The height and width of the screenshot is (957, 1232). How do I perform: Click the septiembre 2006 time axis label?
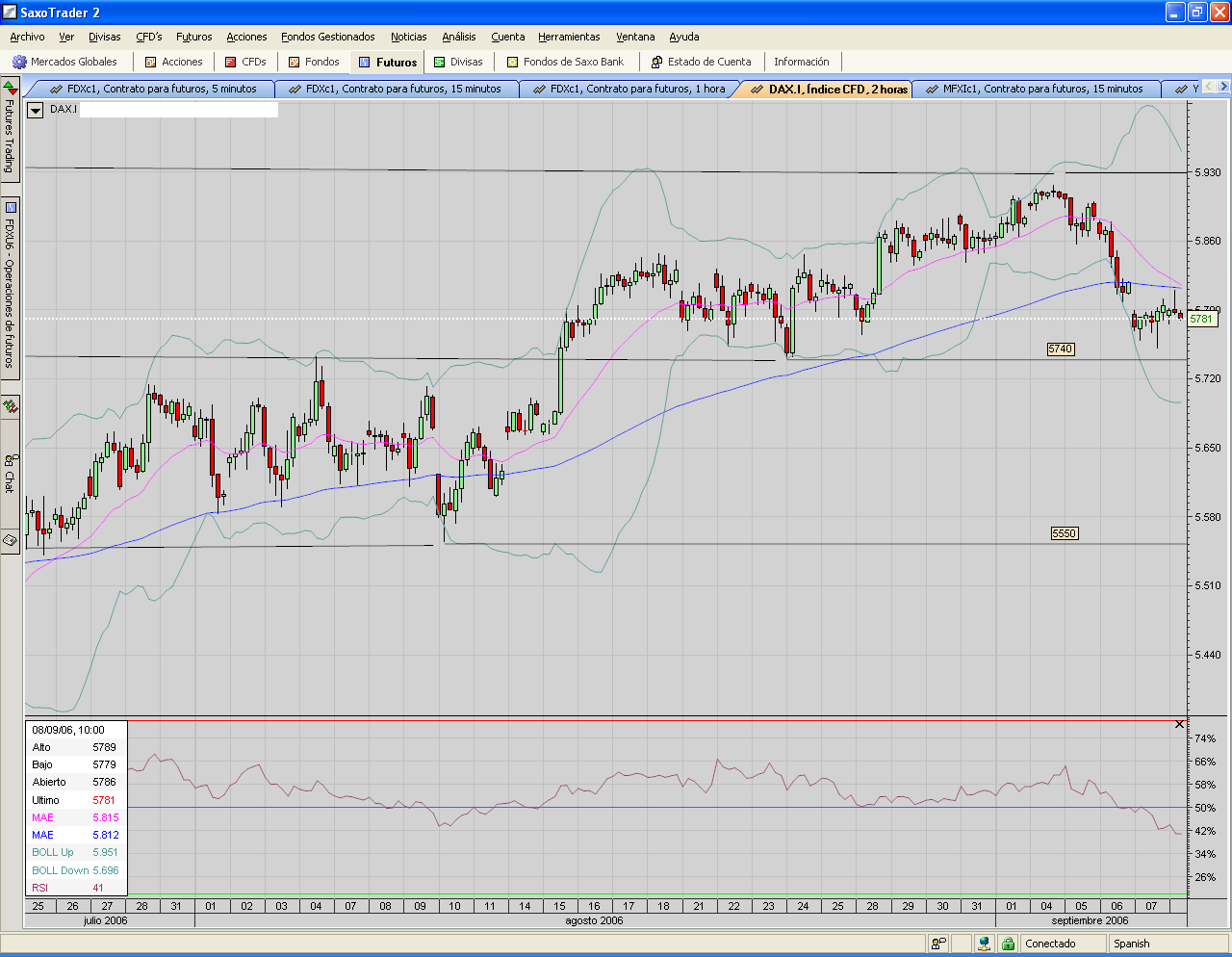[1090, 920]
